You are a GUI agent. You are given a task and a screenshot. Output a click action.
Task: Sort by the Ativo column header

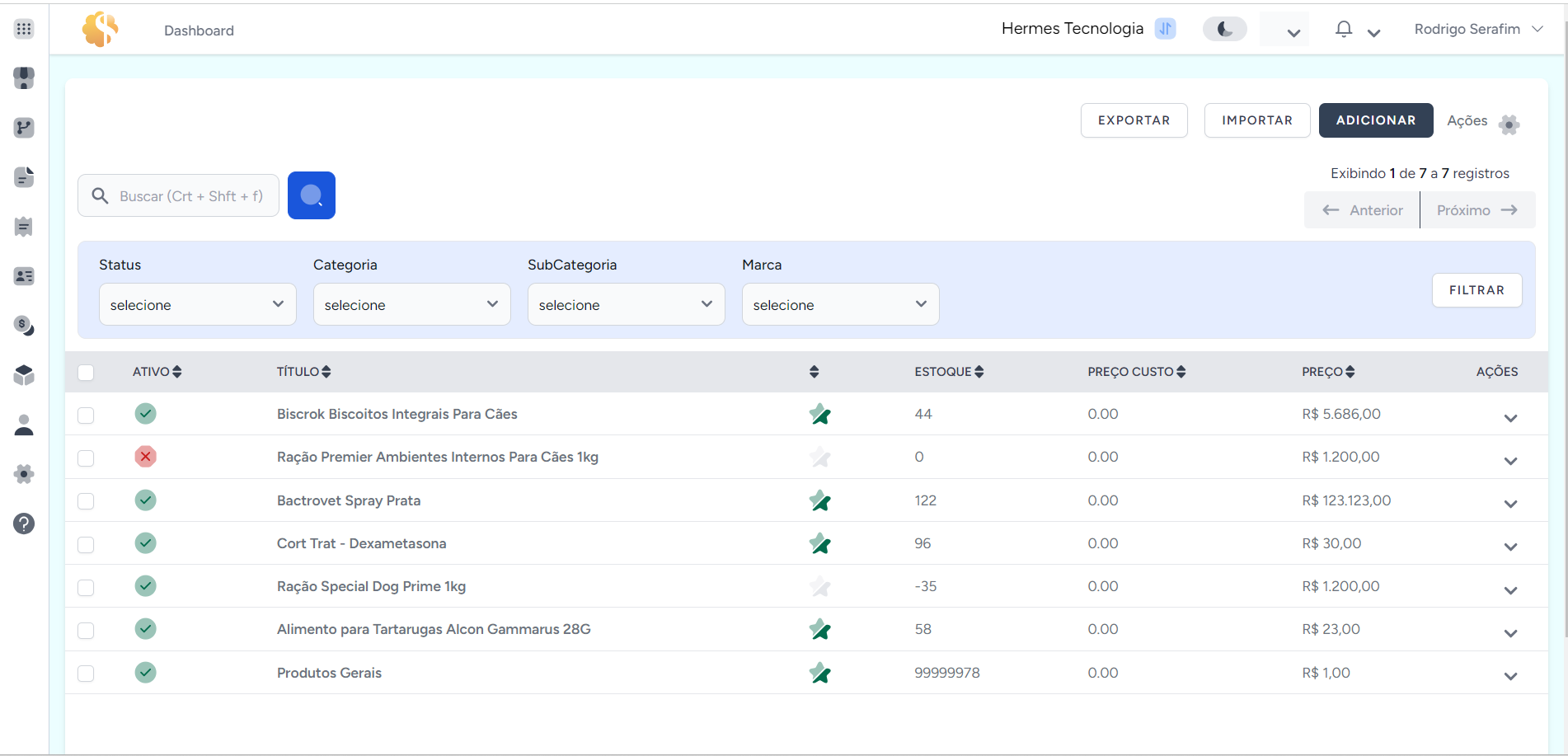point(157,372)
